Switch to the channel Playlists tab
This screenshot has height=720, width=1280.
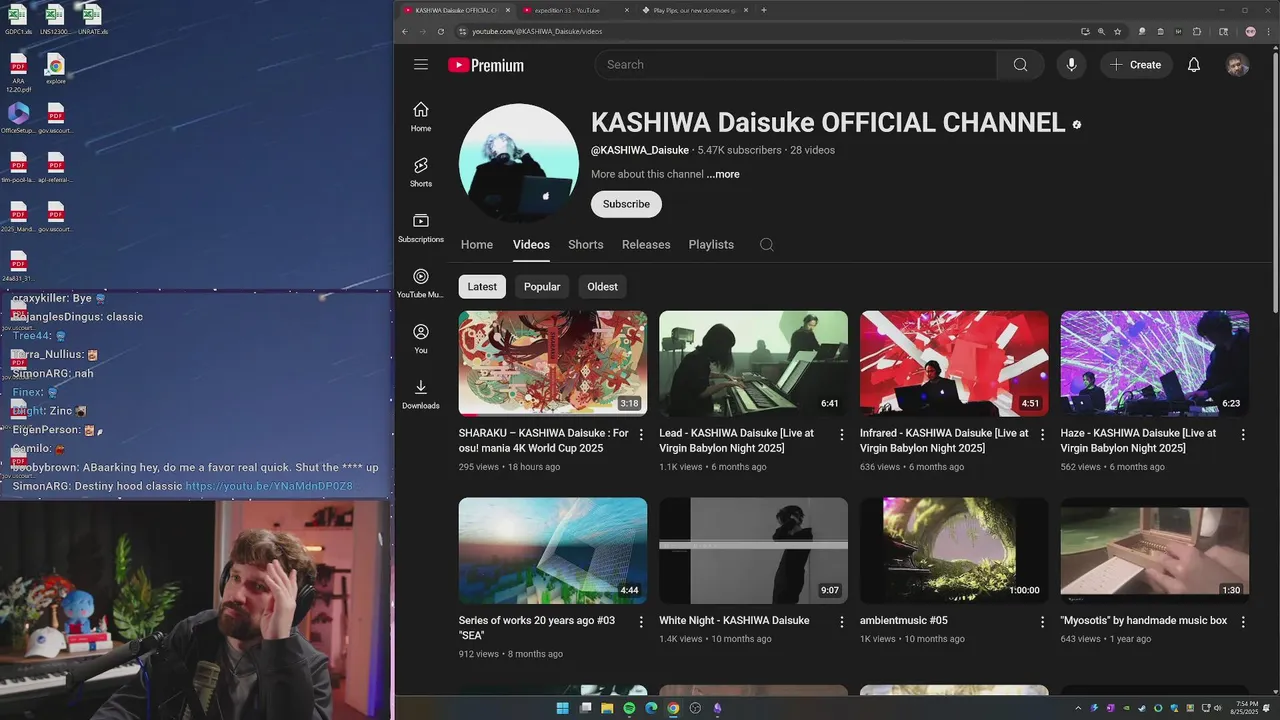pyautogui.click(x=711, y=245)
